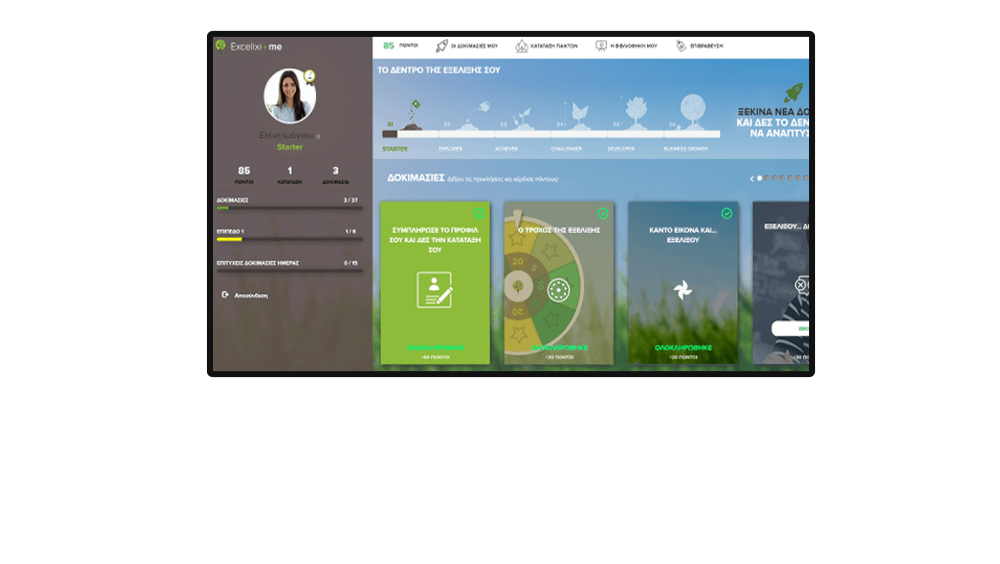Click the seed sprout icon at level 01
This screenshot has height=564, width=1000.
pyautogui.click(x=413, y=114)
